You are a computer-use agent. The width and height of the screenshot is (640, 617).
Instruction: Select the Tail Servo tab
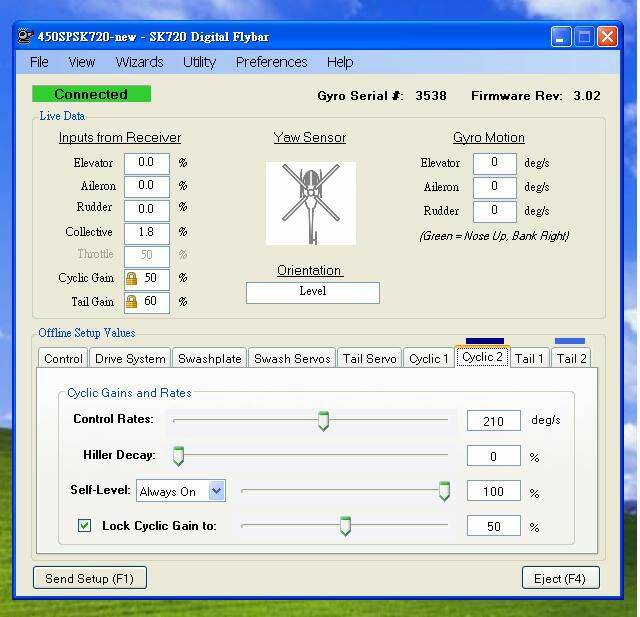point(369,359)
